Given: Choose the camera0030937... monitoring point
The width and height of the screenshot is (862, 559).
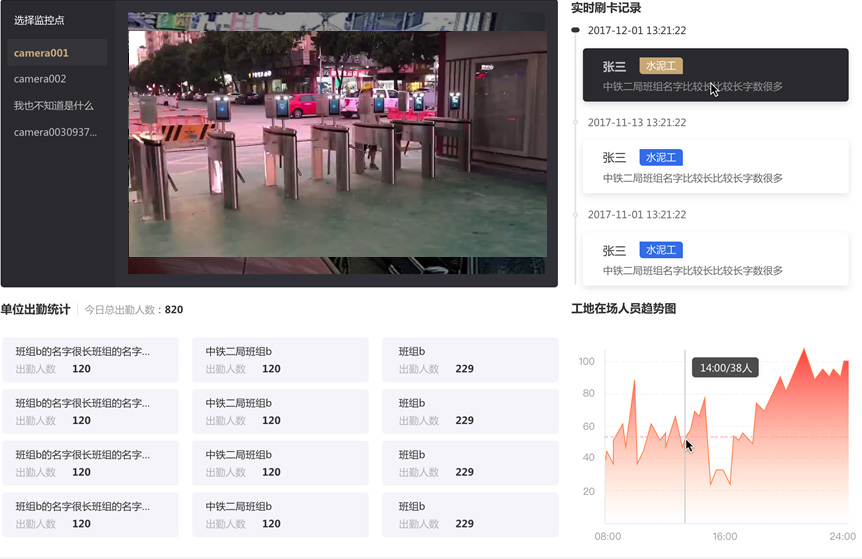Looking at the screenshot, I should (56, 132).
